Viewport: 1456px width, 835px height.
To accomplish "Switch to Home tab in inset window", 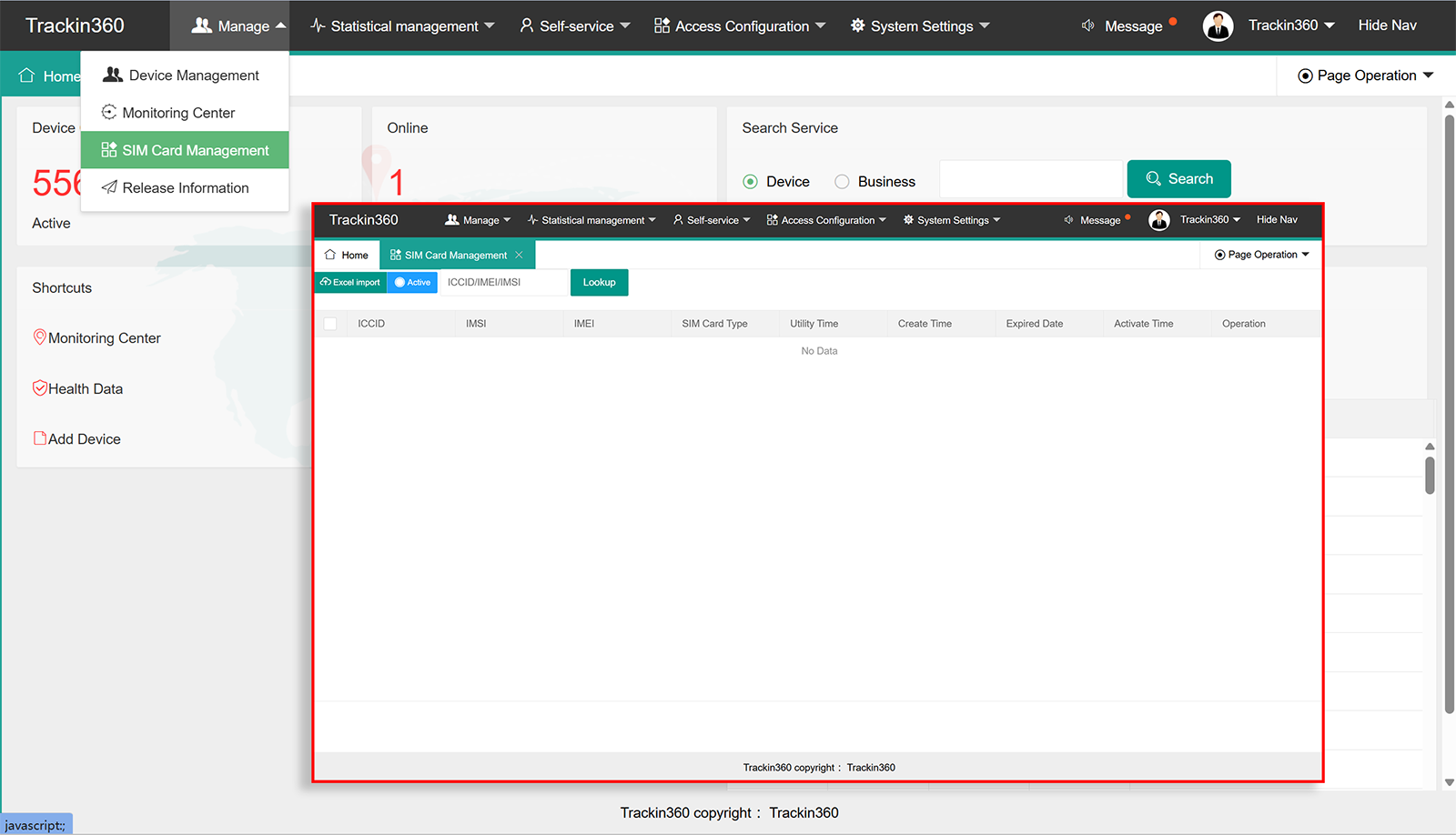I will click(347, 255).
